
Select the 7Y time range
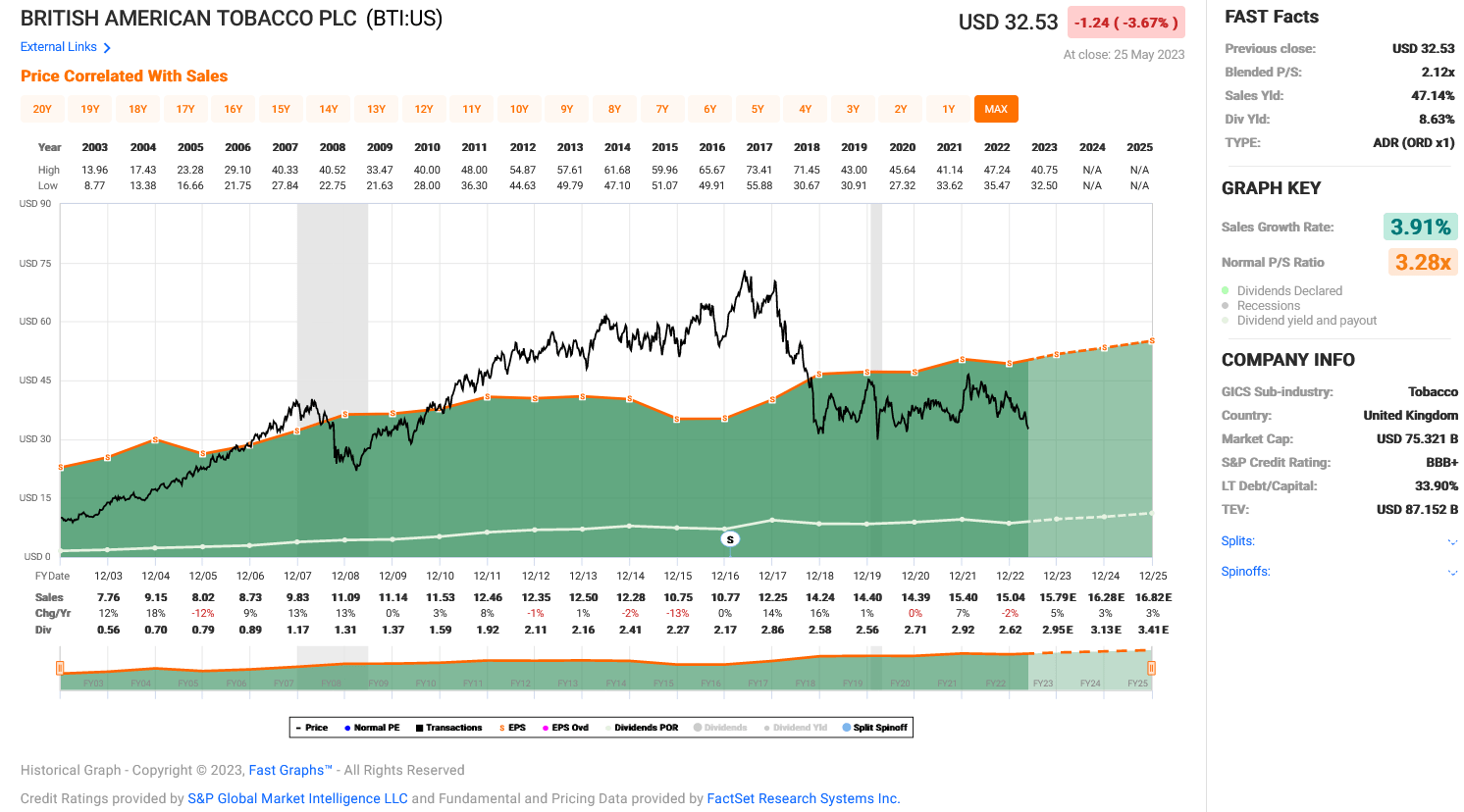tap(662, 109)
